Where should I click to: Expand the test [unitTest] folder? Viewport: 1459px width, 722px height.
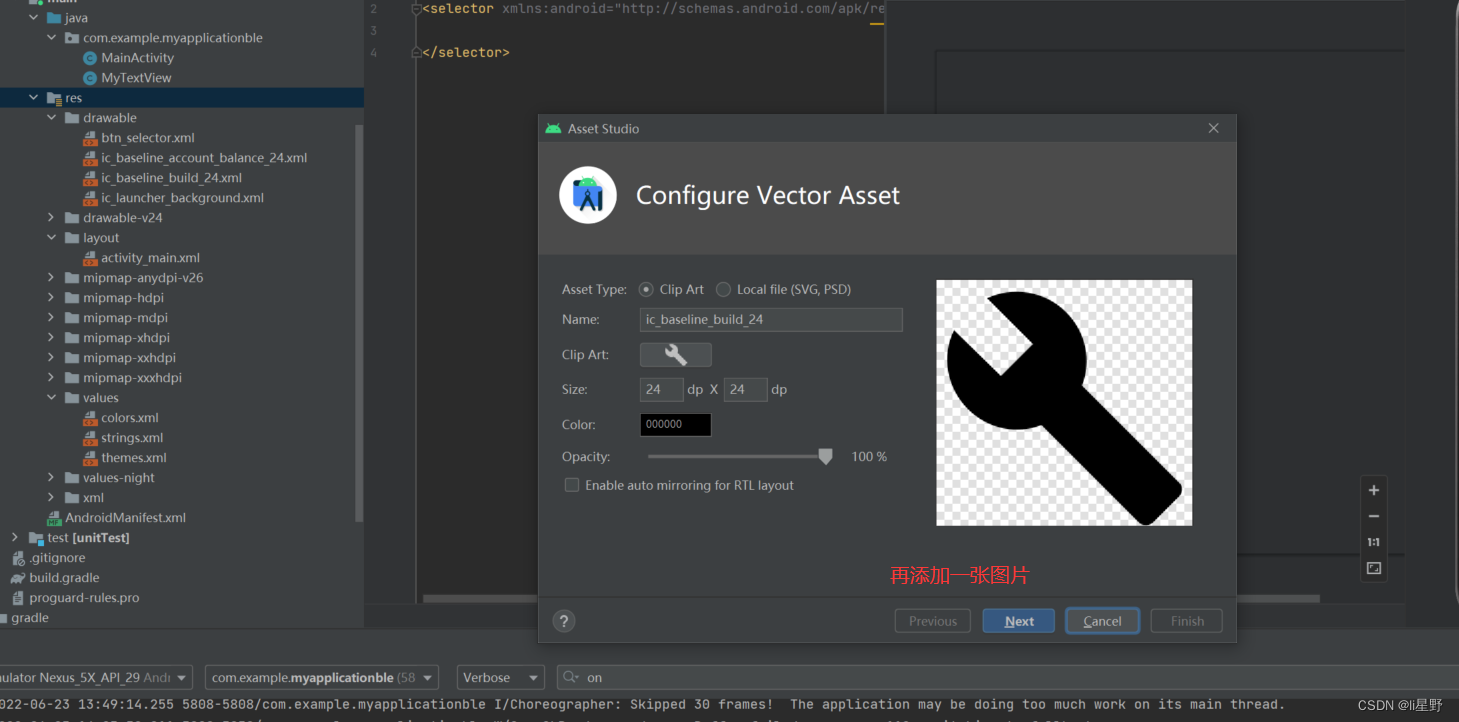click(x=16, y=538)
